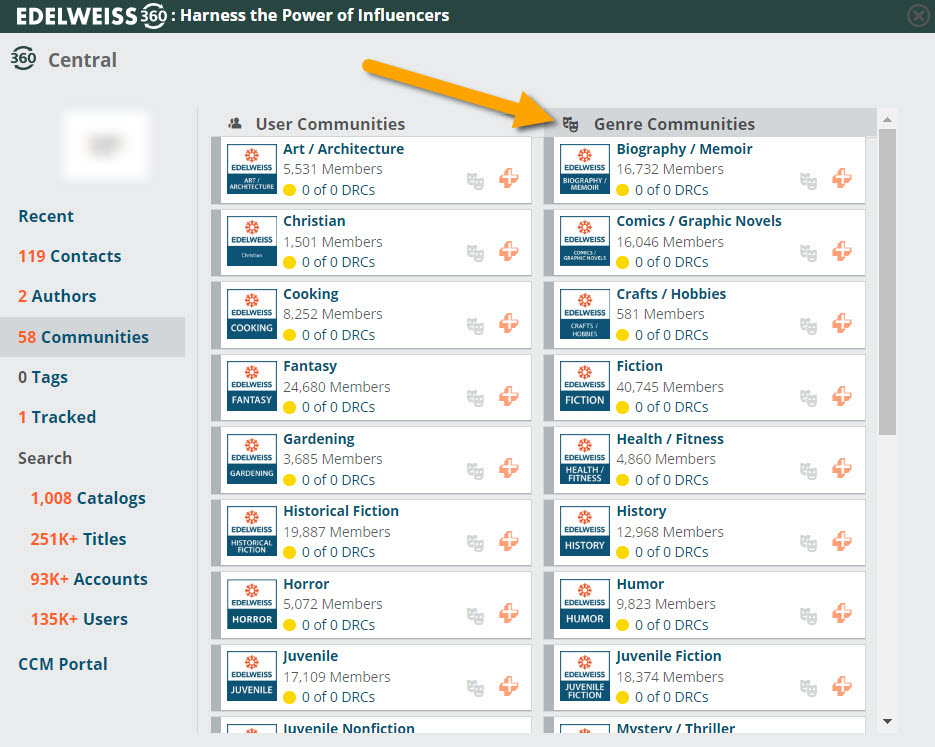Viewport: 935px width, 747px height.
Task: Close the Edelweiss 360 dialog
Action: (918, 16)
